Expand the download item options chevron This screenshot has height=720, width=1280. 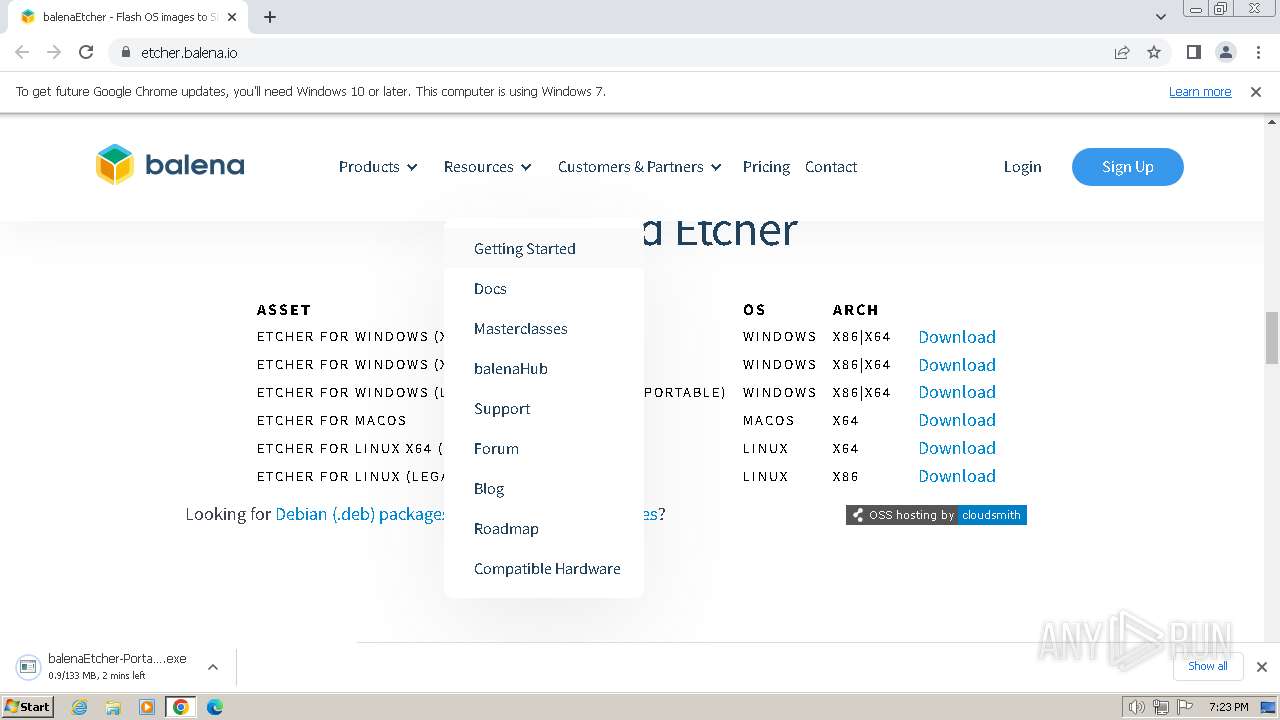(212, 666)
